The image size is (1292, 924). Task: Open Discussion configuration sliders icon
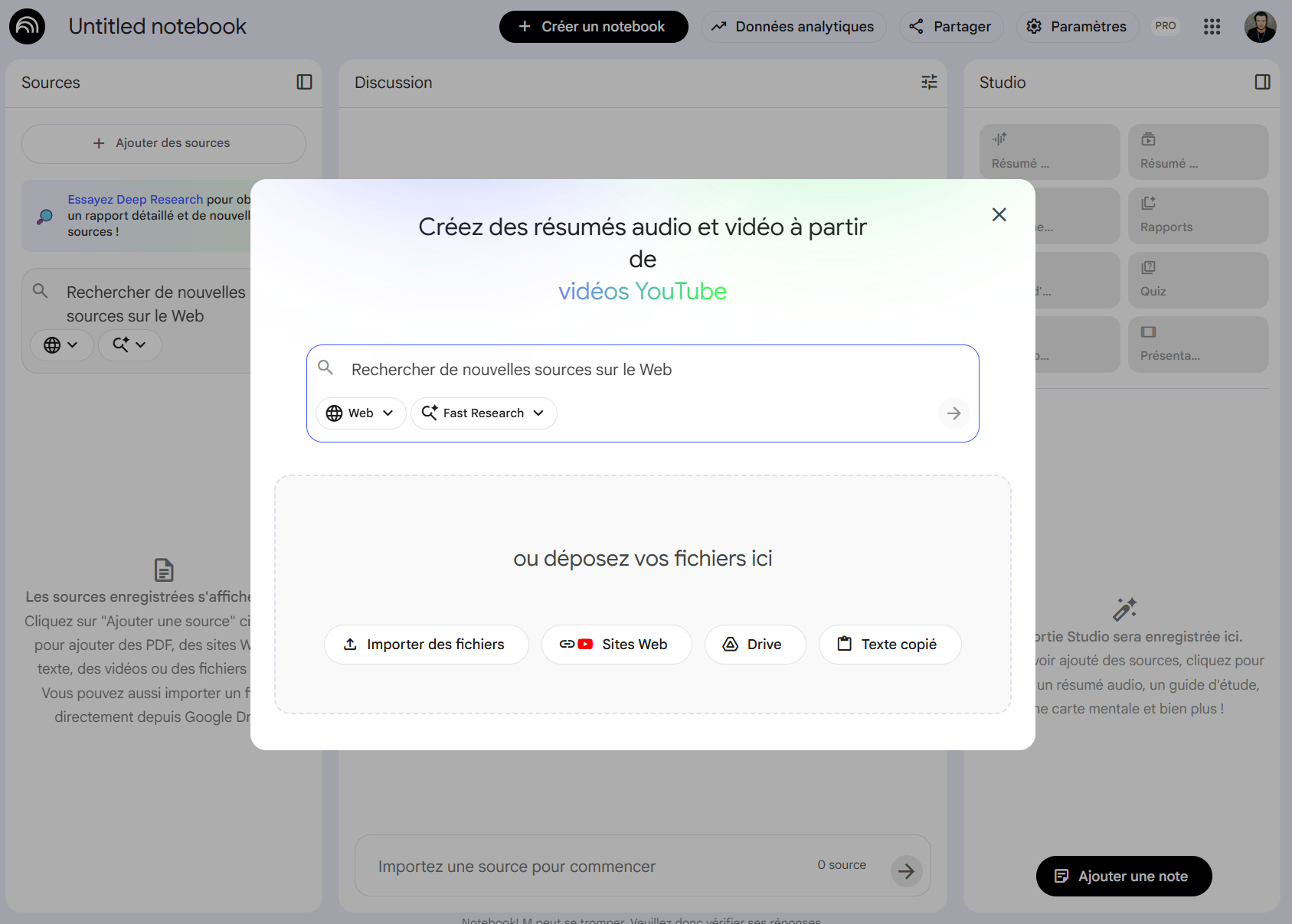click(x=929, y=82)
